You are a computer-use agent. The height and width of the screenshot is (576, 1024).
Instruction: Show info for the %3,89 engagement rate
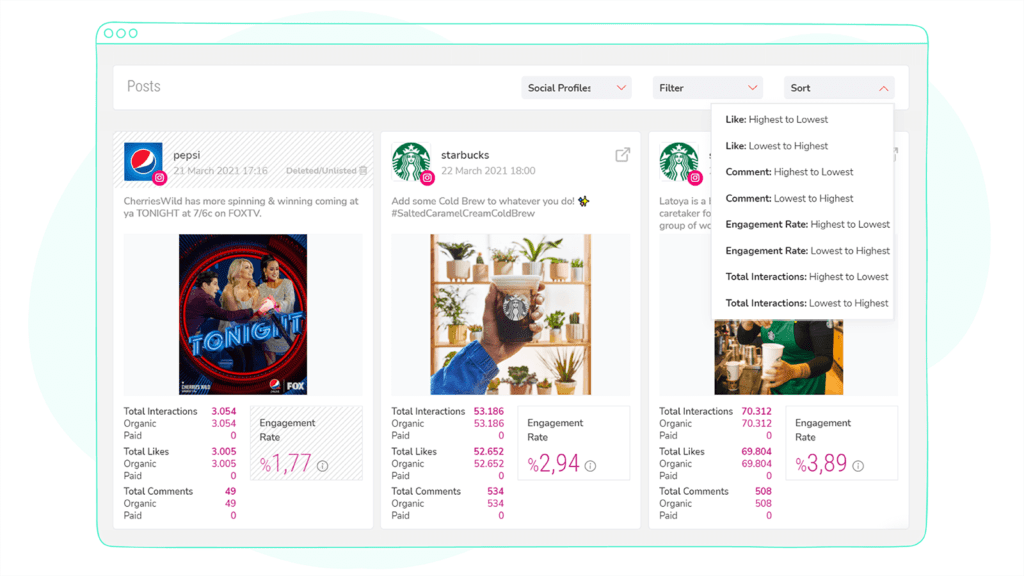(x=858, y=466)
